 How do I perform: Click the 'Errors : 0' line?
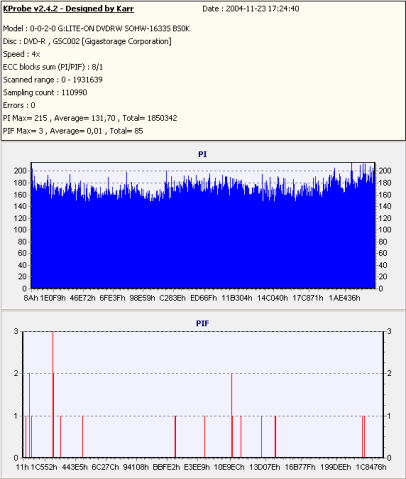coord(19,105)
